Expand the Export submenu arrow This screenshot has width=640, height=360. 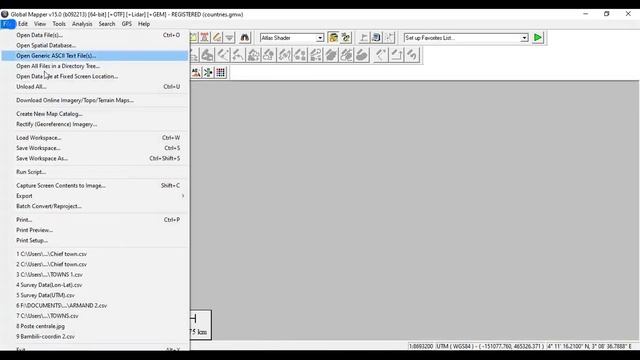point(183,196)
